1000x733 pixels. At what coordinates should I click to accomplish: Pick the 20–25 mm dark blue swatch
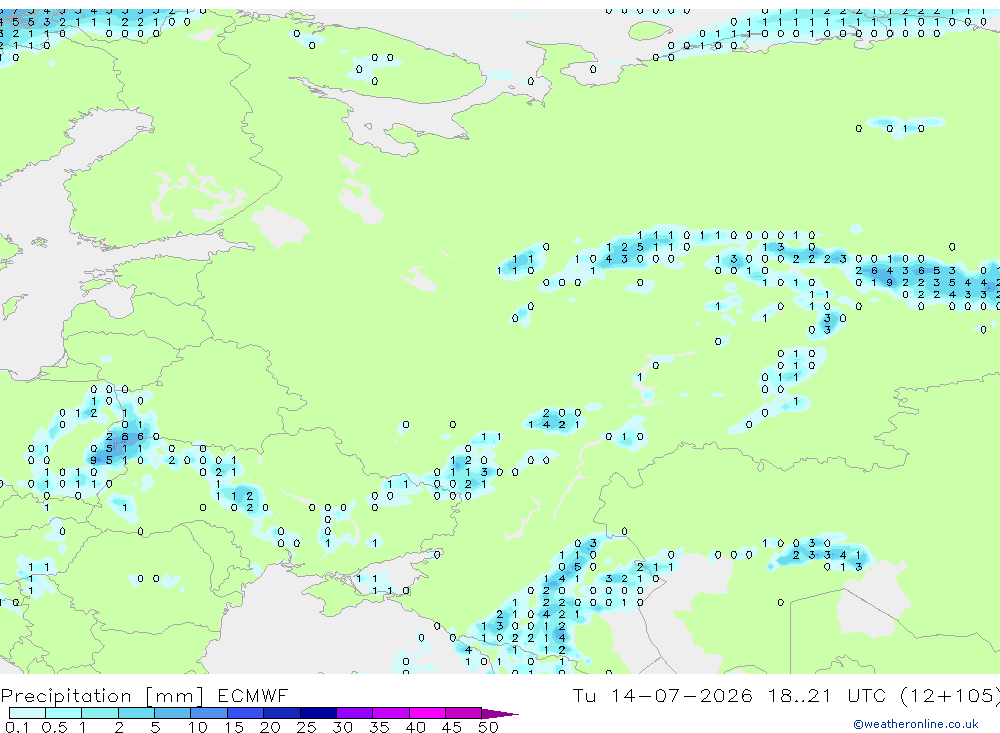(281, 713)
